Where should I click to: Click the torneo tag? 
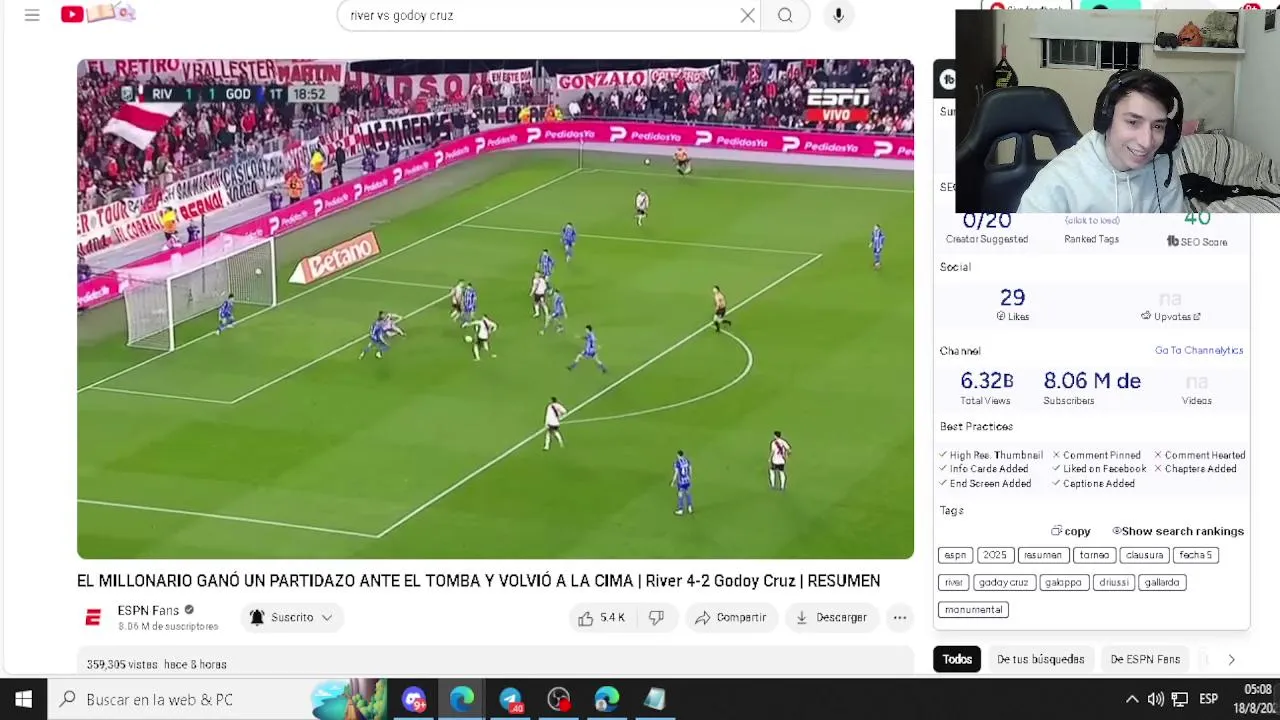[x=1094, y=555]
